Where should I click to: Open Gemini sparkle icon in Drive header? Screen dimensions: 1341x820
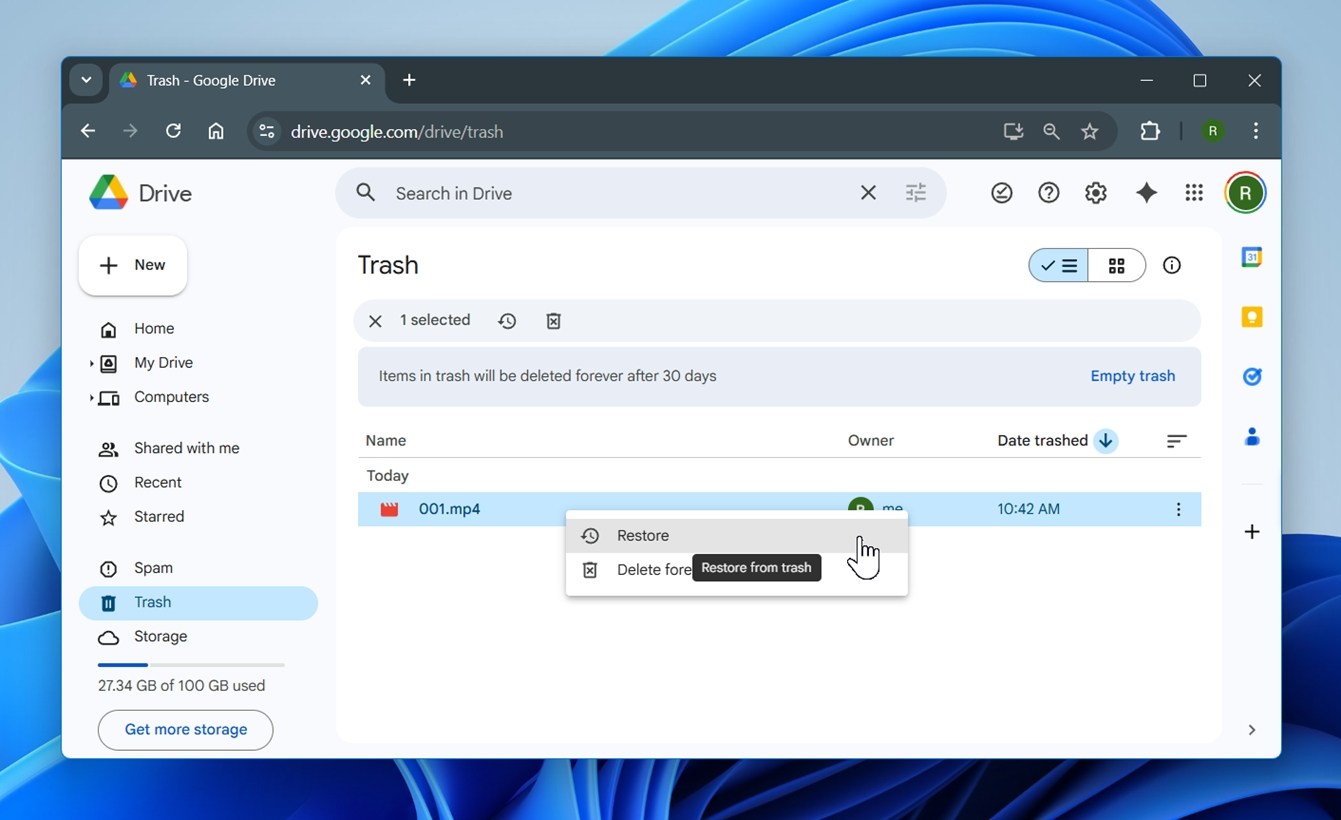tap(1146, 193)
